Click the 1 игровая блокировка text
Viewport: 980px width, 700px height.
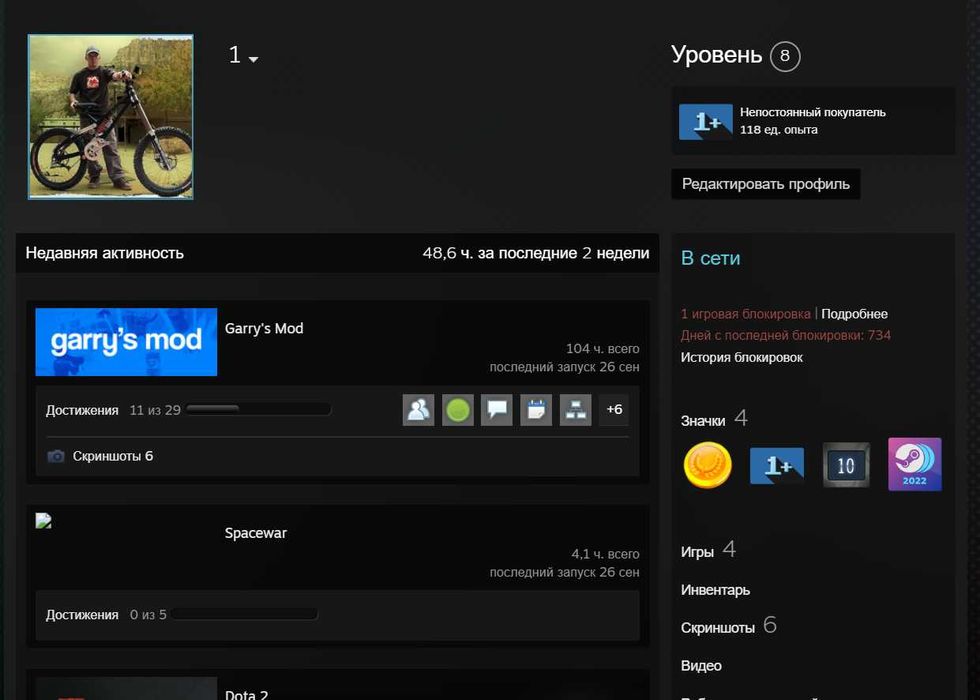point(746,314)
